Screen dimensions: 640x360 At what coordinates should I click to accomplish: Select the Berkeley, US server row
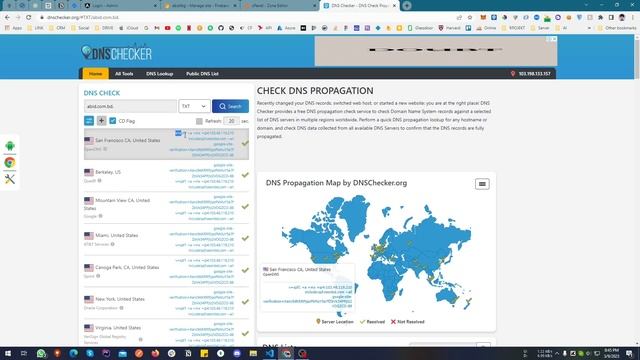[x=166, y=176]
